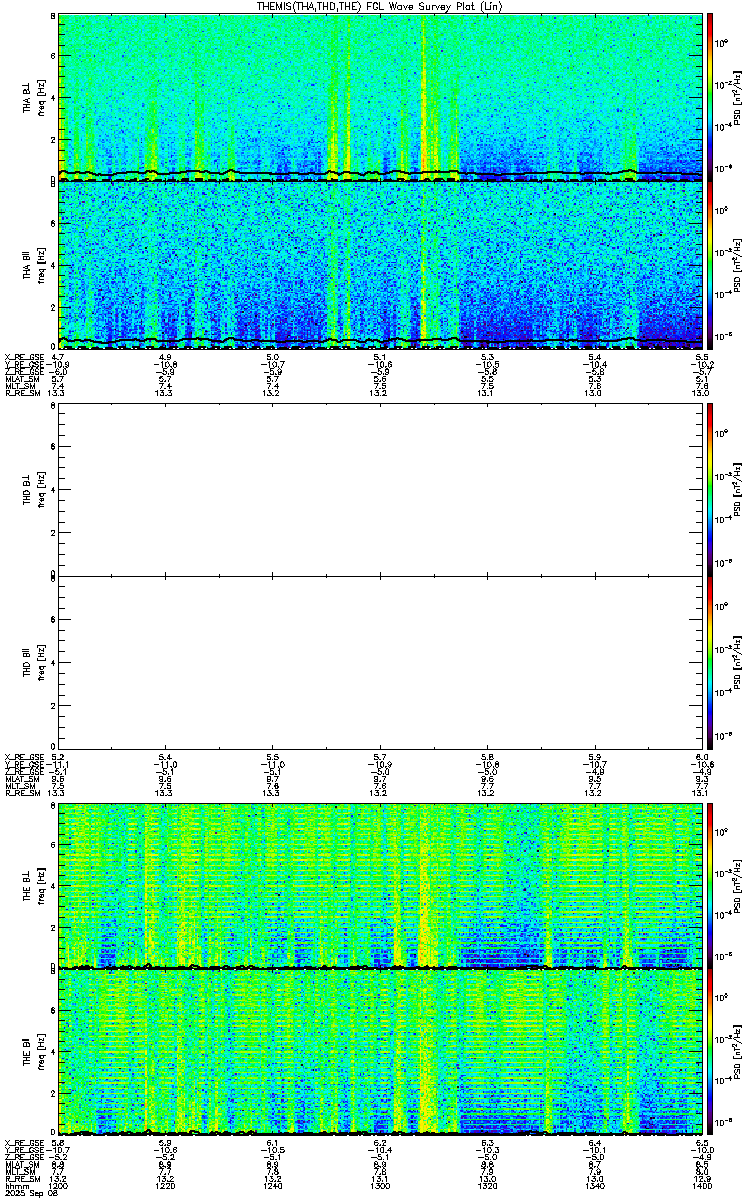
Task: Click the '1200' time tick label
Action: (58, 1184)
